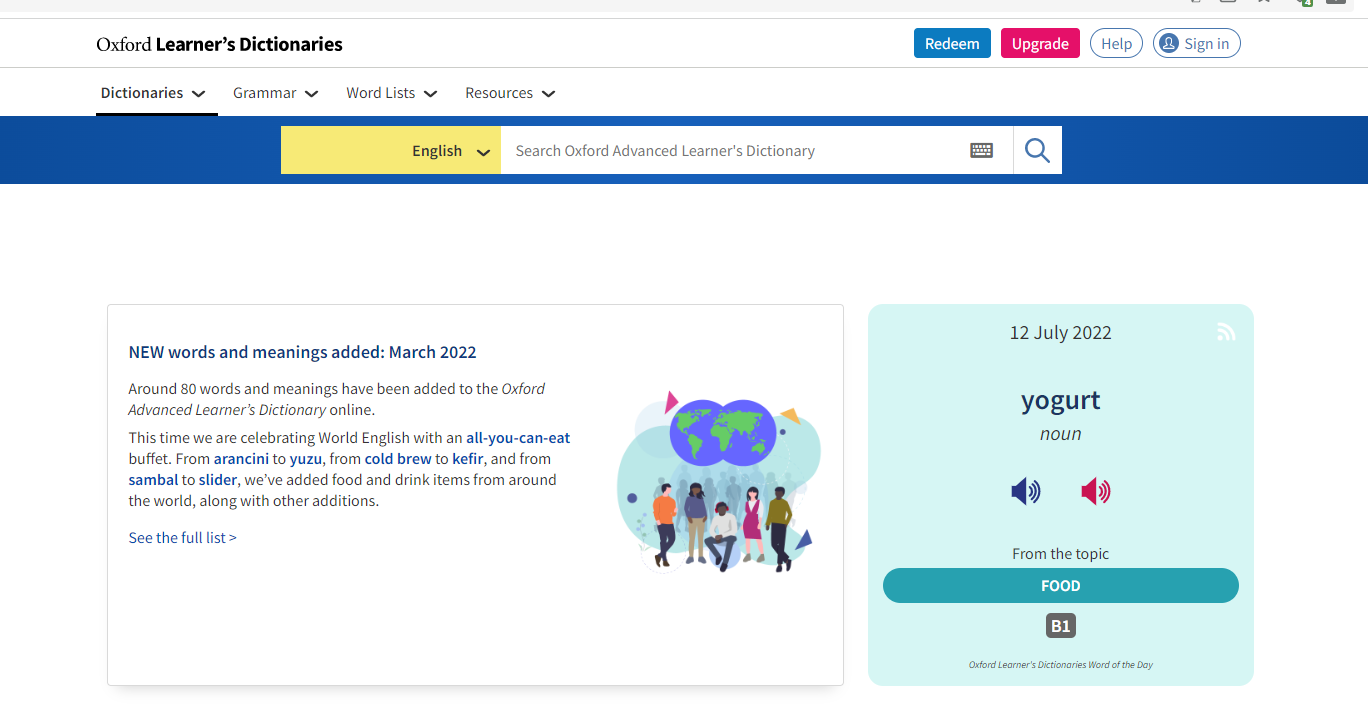Click the Oxford Learner's Dictionaries logo
This screenshot has height=715, width=1368.
(219, 44)
